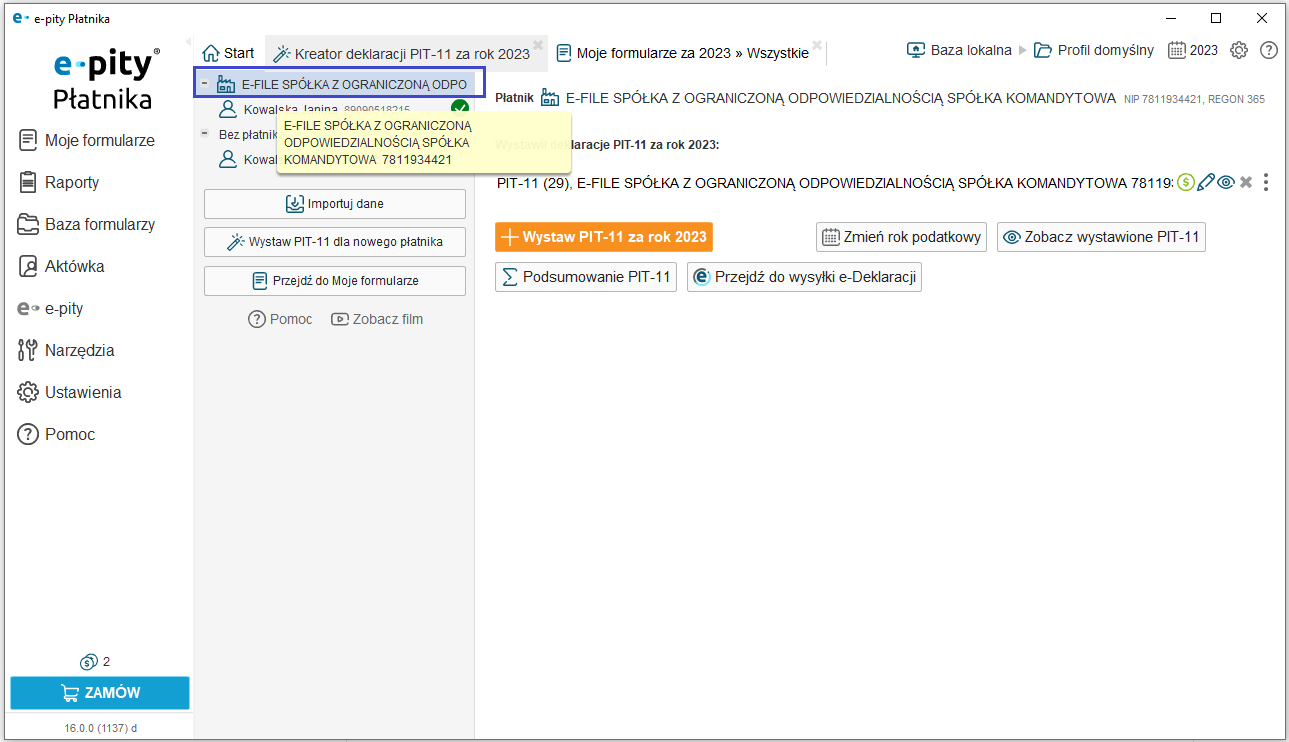Open settings via top-right gear icon

pos(1239,50)
